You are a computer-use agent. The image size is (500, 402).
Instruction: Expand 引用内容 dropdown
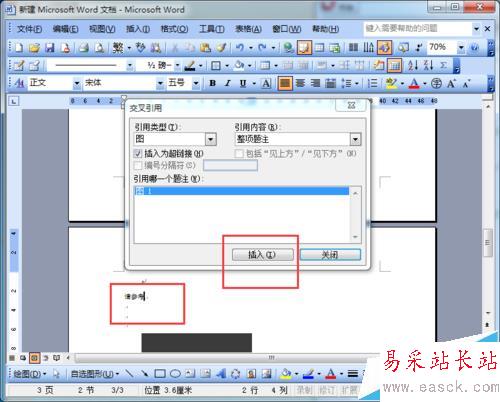(355, 139)
